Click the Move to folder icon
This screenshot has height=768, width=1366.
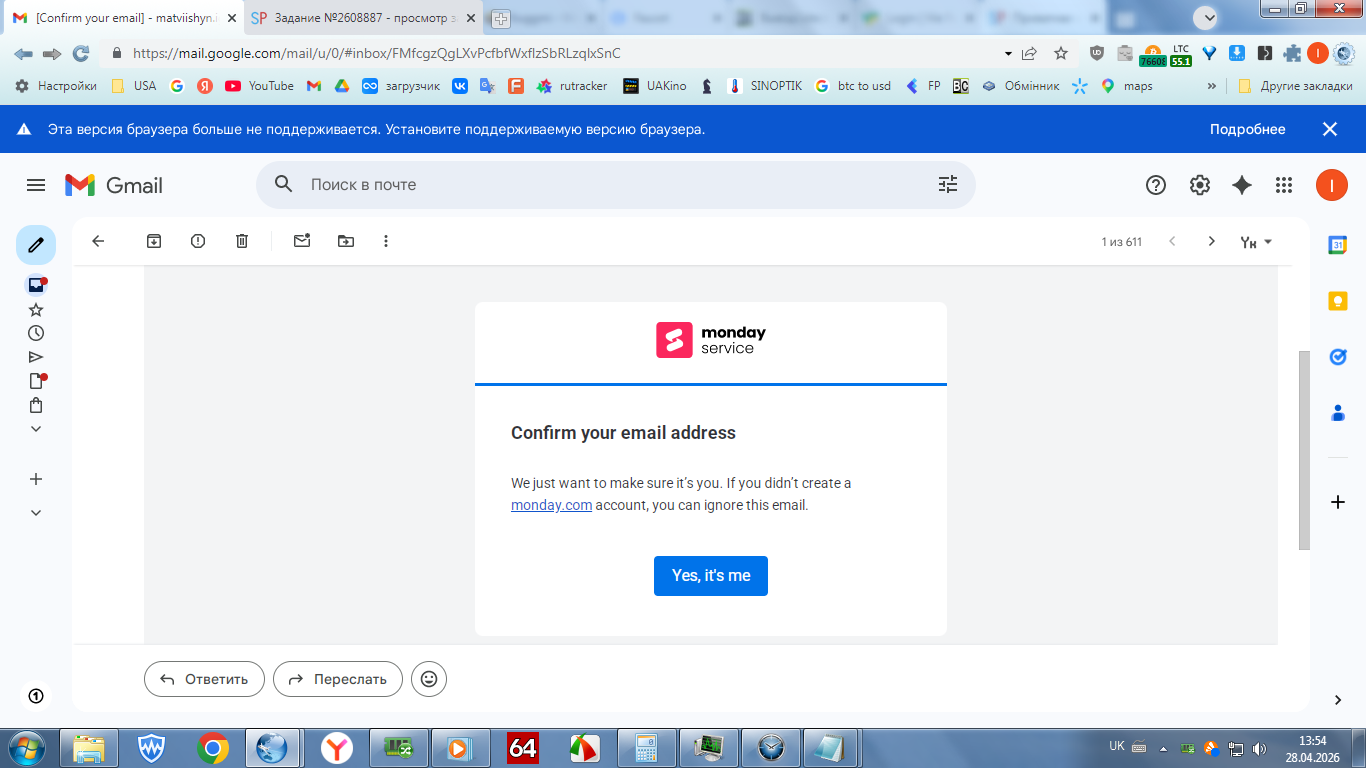tap(346, 241)
